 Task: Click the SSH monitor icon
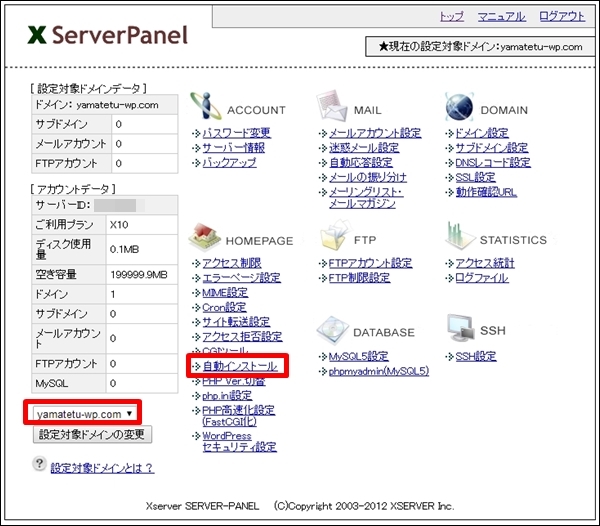tap(461, 328)
